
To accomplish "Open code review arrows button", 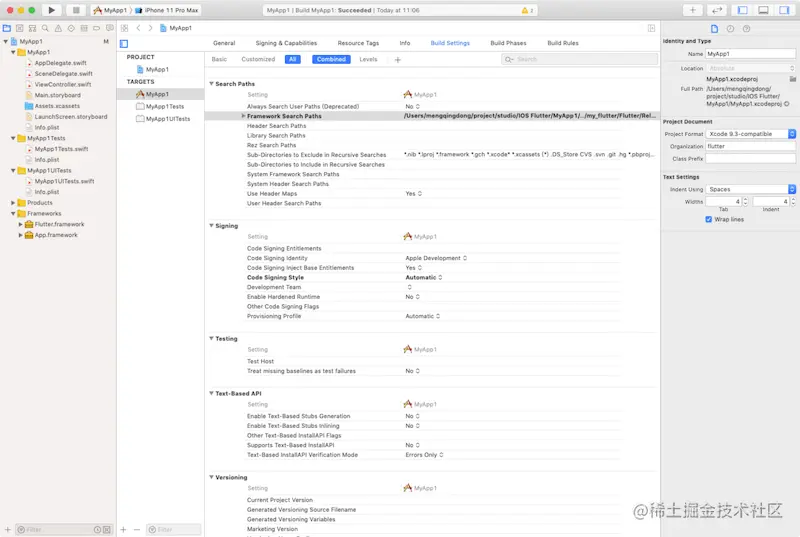I will pyautogui.click(x=717, y=10).
